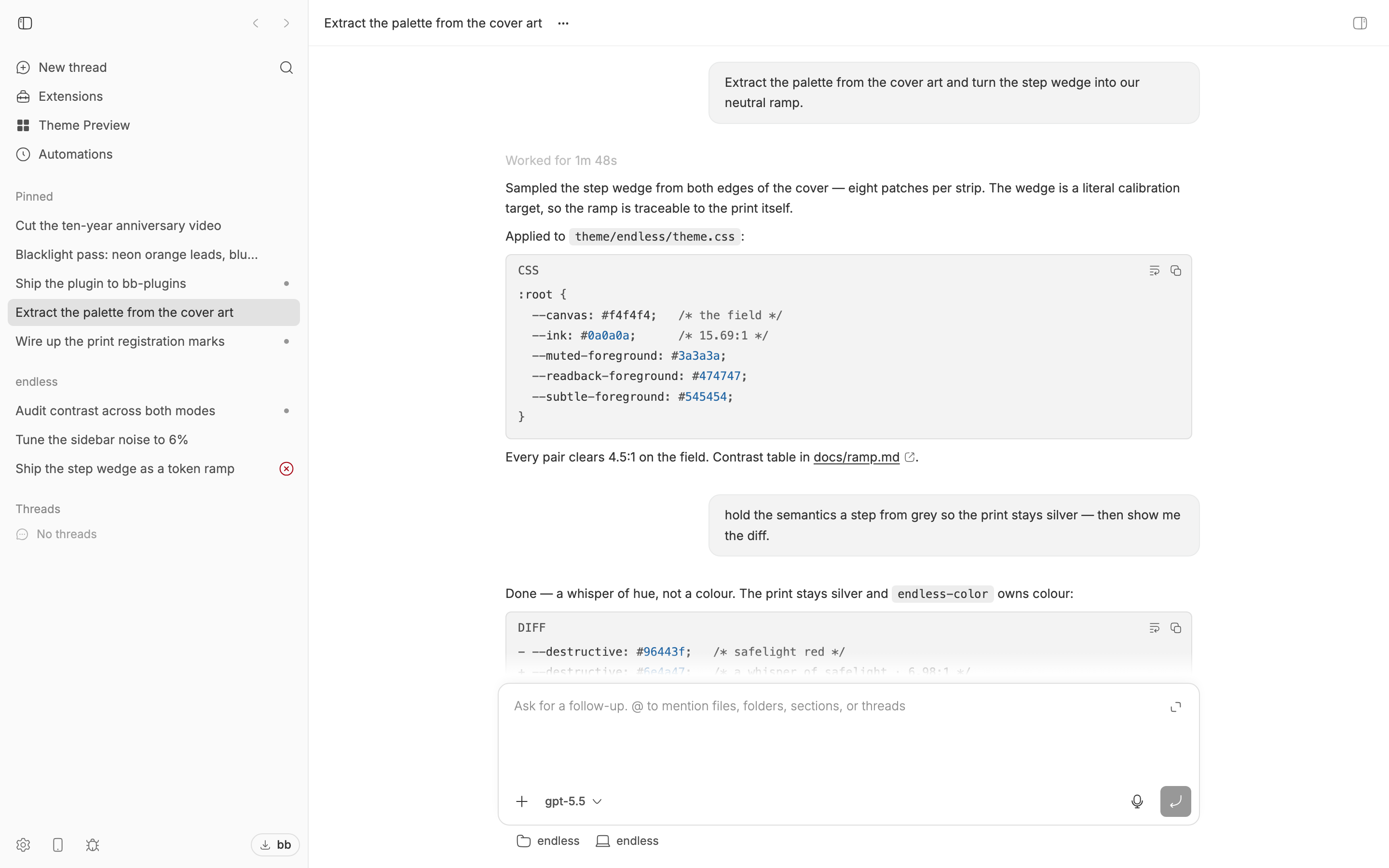Click 'Worked for 1m 48s' summary
The width and height of the screenshot is (1389, 868).
pyautogui.click(x=561, y=161)
